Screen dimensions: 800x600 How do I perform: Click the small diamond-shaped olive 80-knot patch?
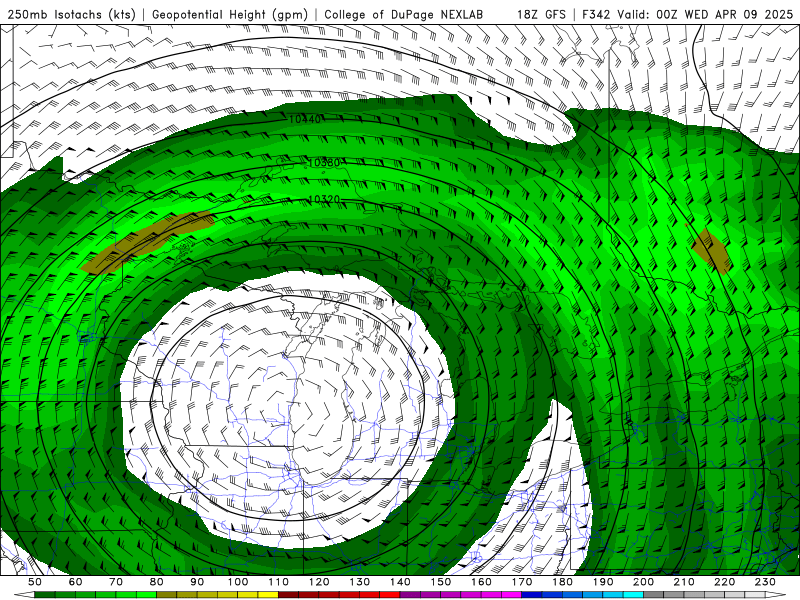[x=712, y=251]
